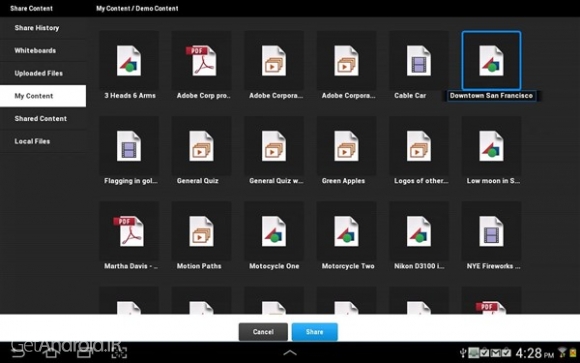Screen dimensions: 580x363
Task: Choose the Motocycle One image icon
Action: pyautogui.click(x=274, y=232)
